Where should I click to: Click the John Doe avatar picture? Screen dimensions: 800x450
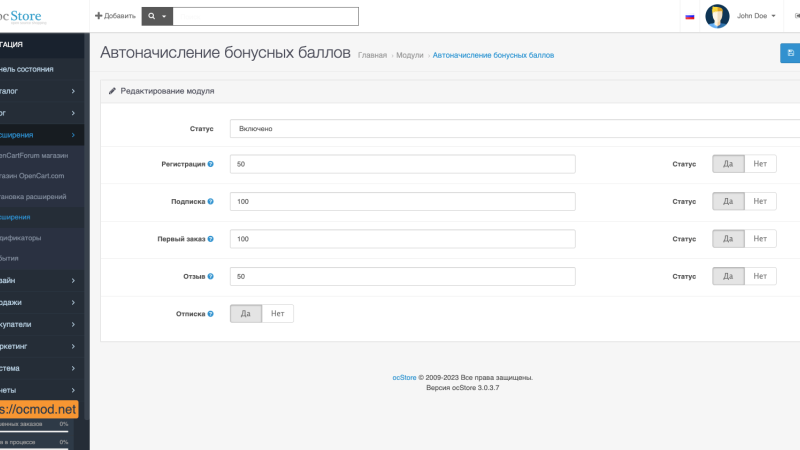click(717, 16)
